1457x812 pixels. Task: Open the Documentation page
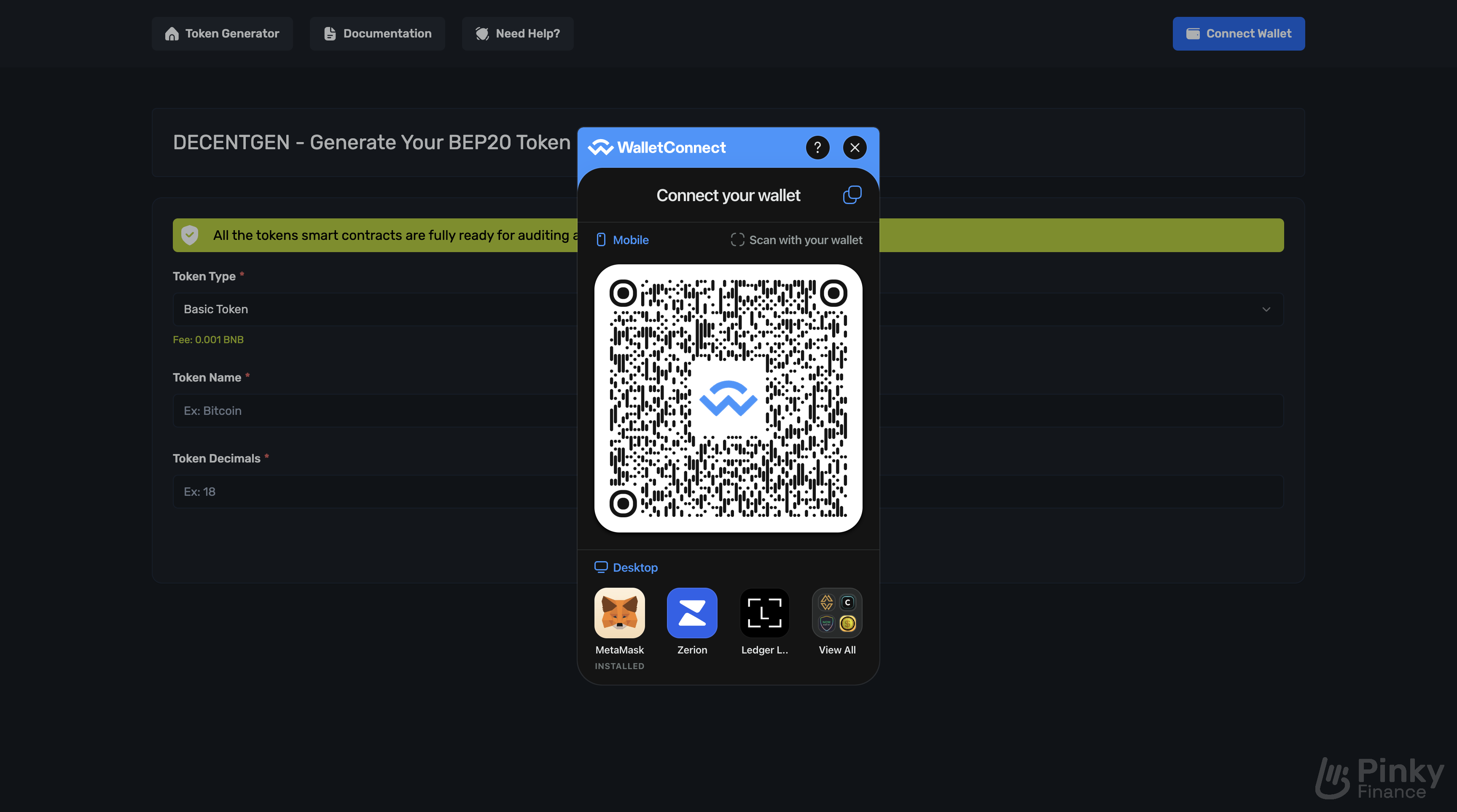click(x=377, y=33)
